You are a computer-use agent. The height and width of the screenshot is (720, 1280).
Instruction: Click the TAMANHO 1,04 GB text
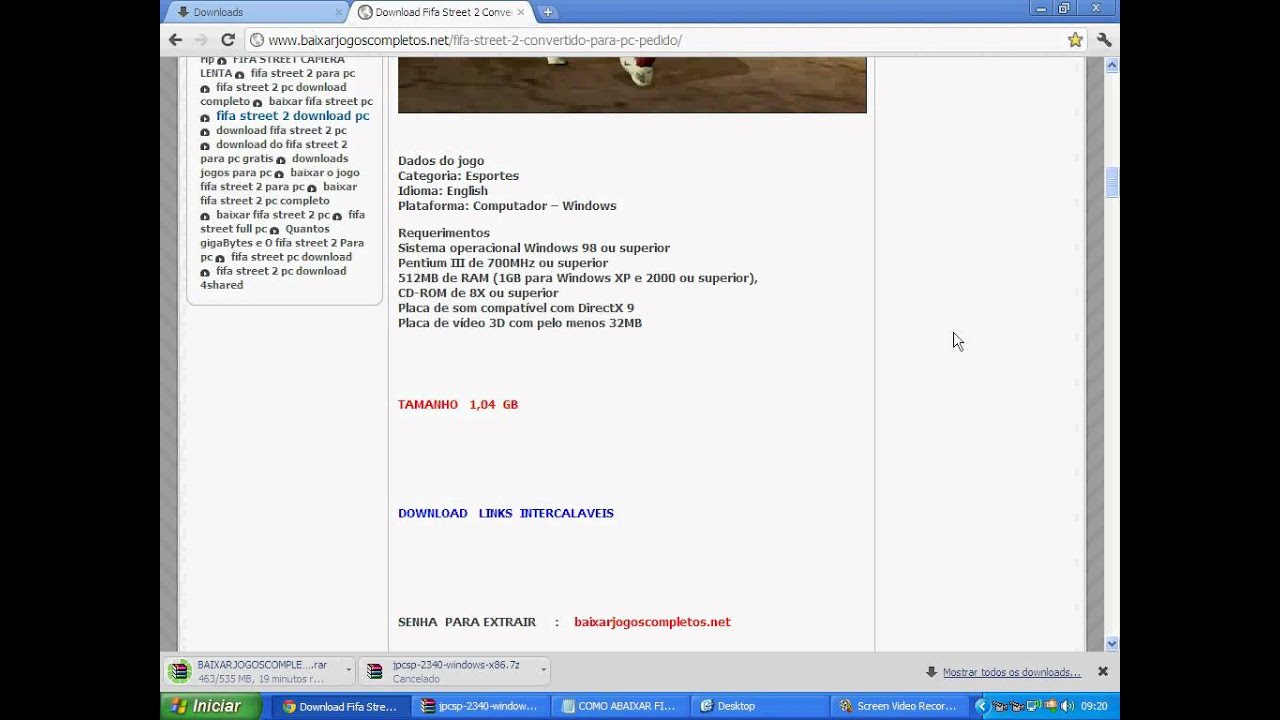point(458,405)
